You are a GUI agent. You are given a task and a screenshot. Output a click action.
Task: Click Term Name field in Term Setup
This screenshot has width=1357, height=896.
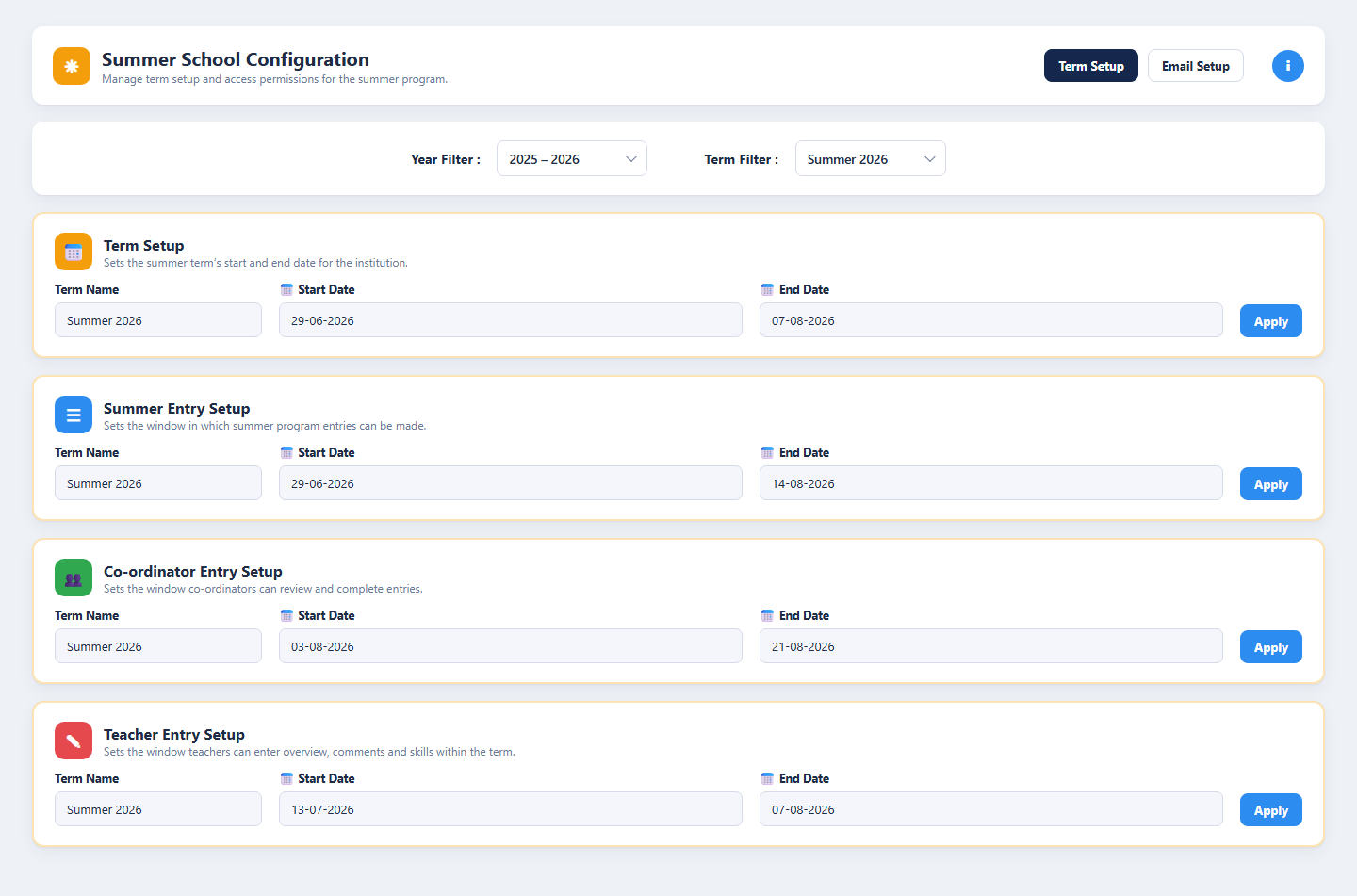pos(158,320)
